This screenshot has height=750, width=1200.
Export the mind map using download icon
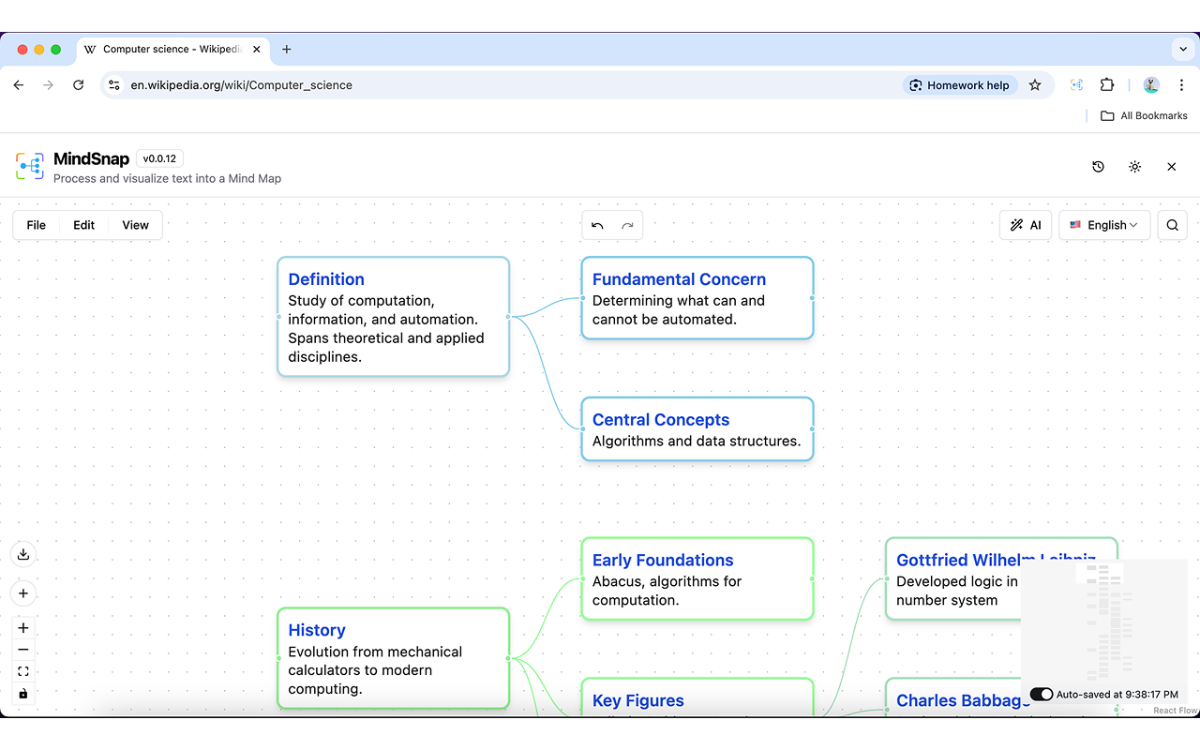click(x=24, y=553)
